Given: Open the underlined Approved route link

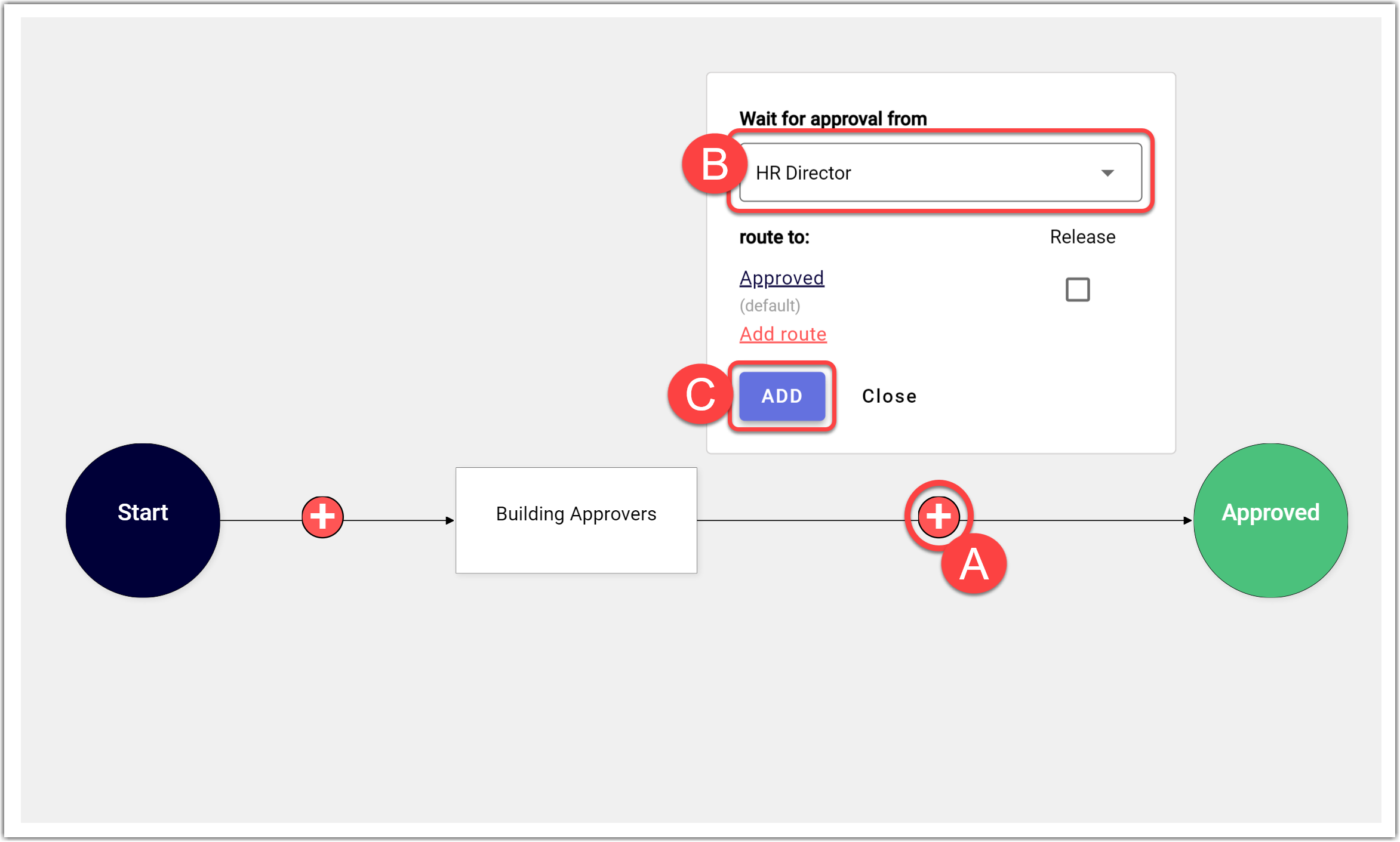Looking at the screenshot, I should pos(781,278).
